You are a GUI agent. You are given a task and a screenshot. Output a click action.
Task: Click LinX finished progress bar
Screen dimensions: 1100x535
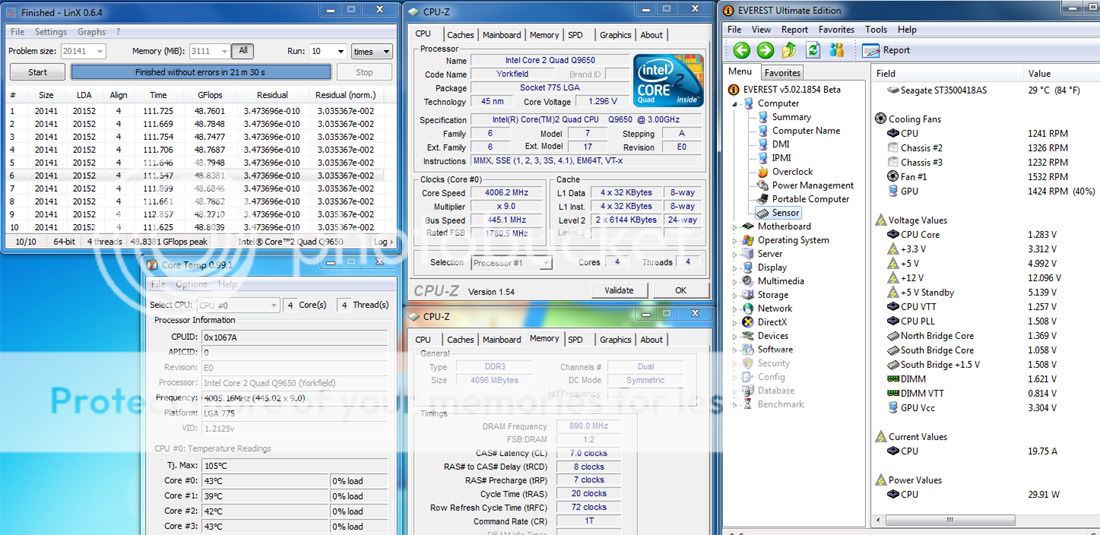(x=201, y=72)
